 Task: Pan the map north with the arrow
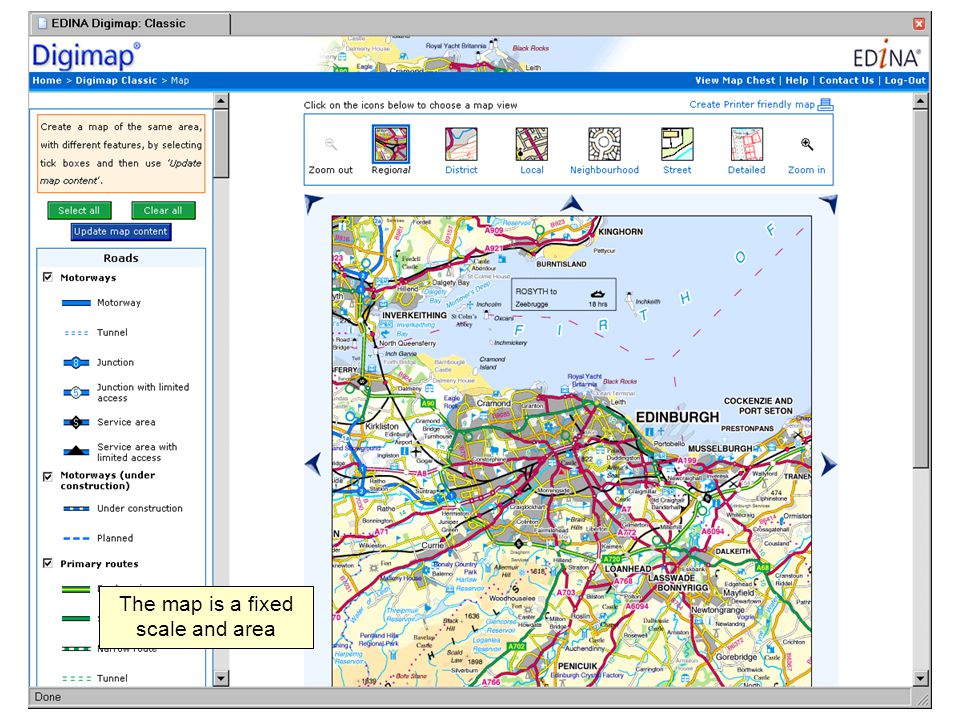click(571, 203)
